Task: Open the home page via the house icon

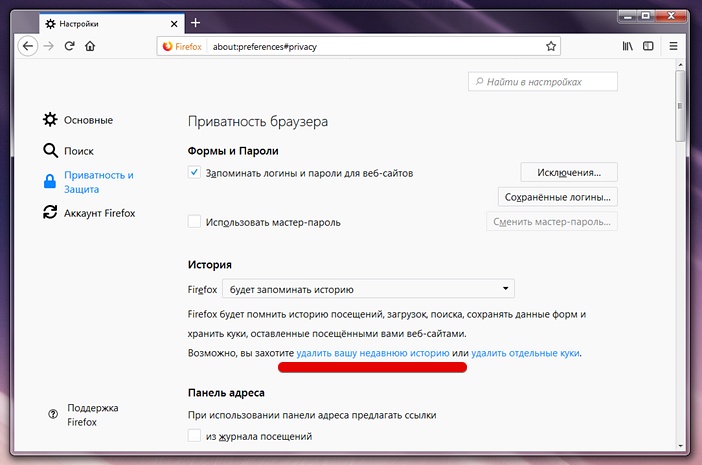Action: (x=90, y=46)
